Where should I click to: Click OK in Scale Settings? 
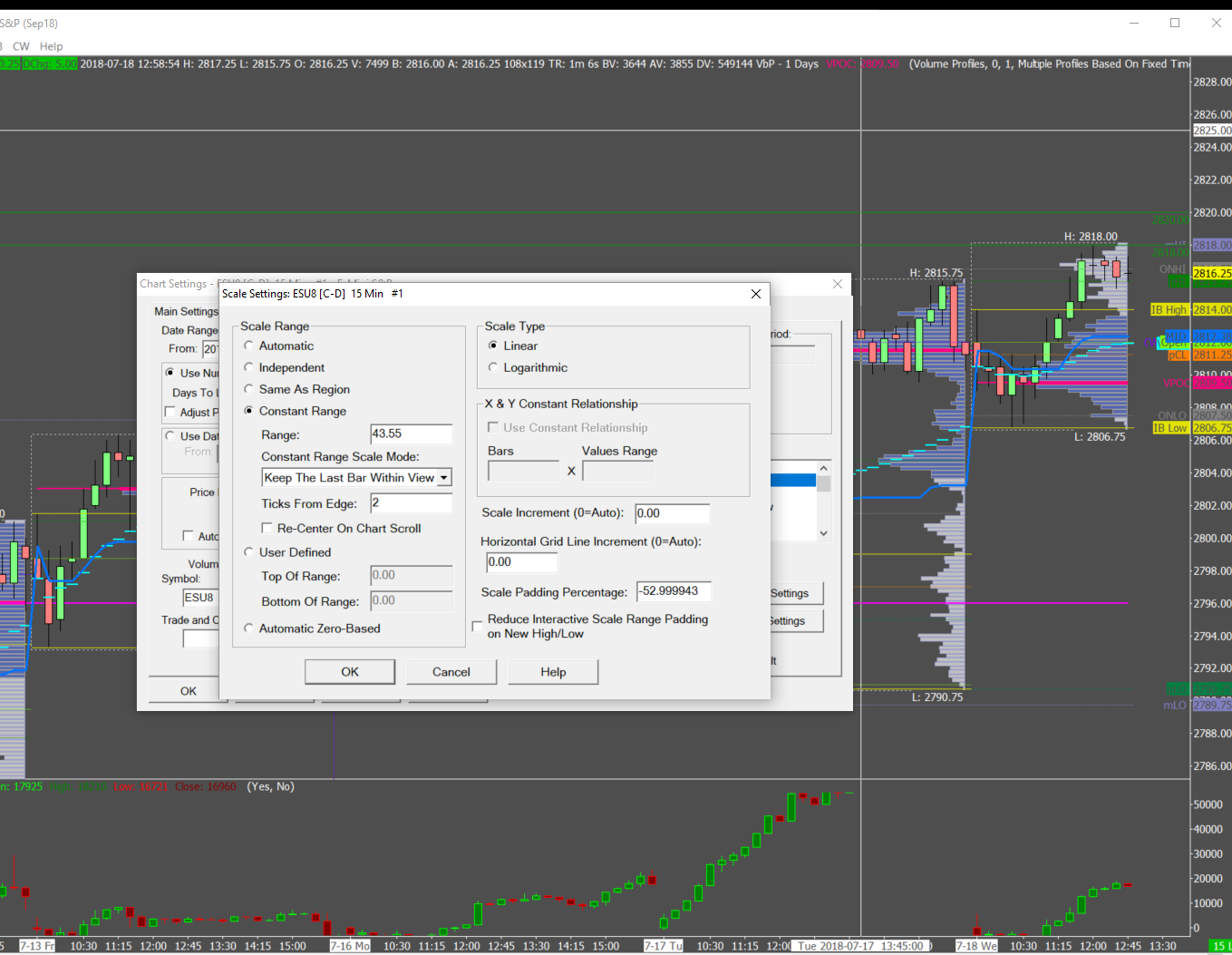pyautogui.click(x=350, y=672)
